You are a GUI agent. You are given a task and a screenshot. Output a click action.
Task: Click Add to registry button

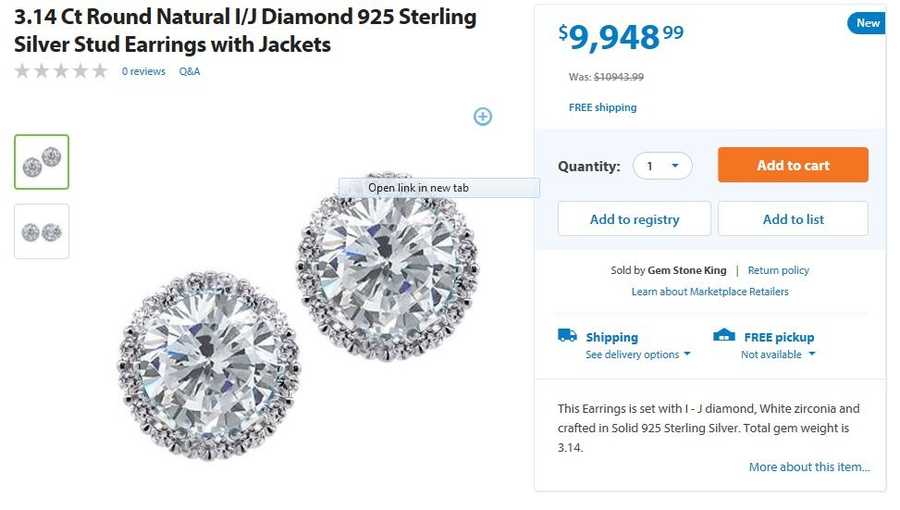click(634, 219)
